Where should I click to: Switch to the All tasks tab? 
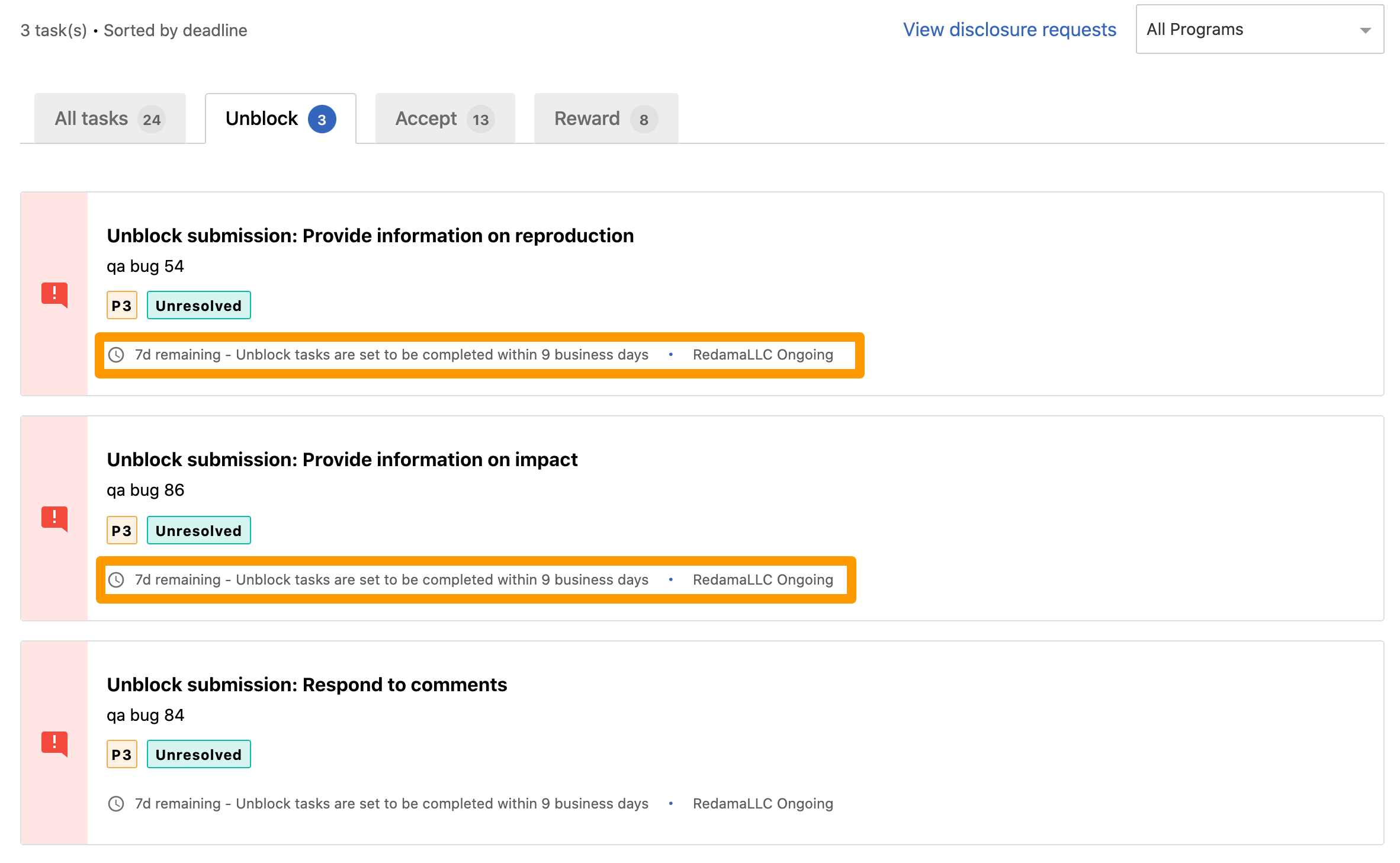click(x=110, y=118)
